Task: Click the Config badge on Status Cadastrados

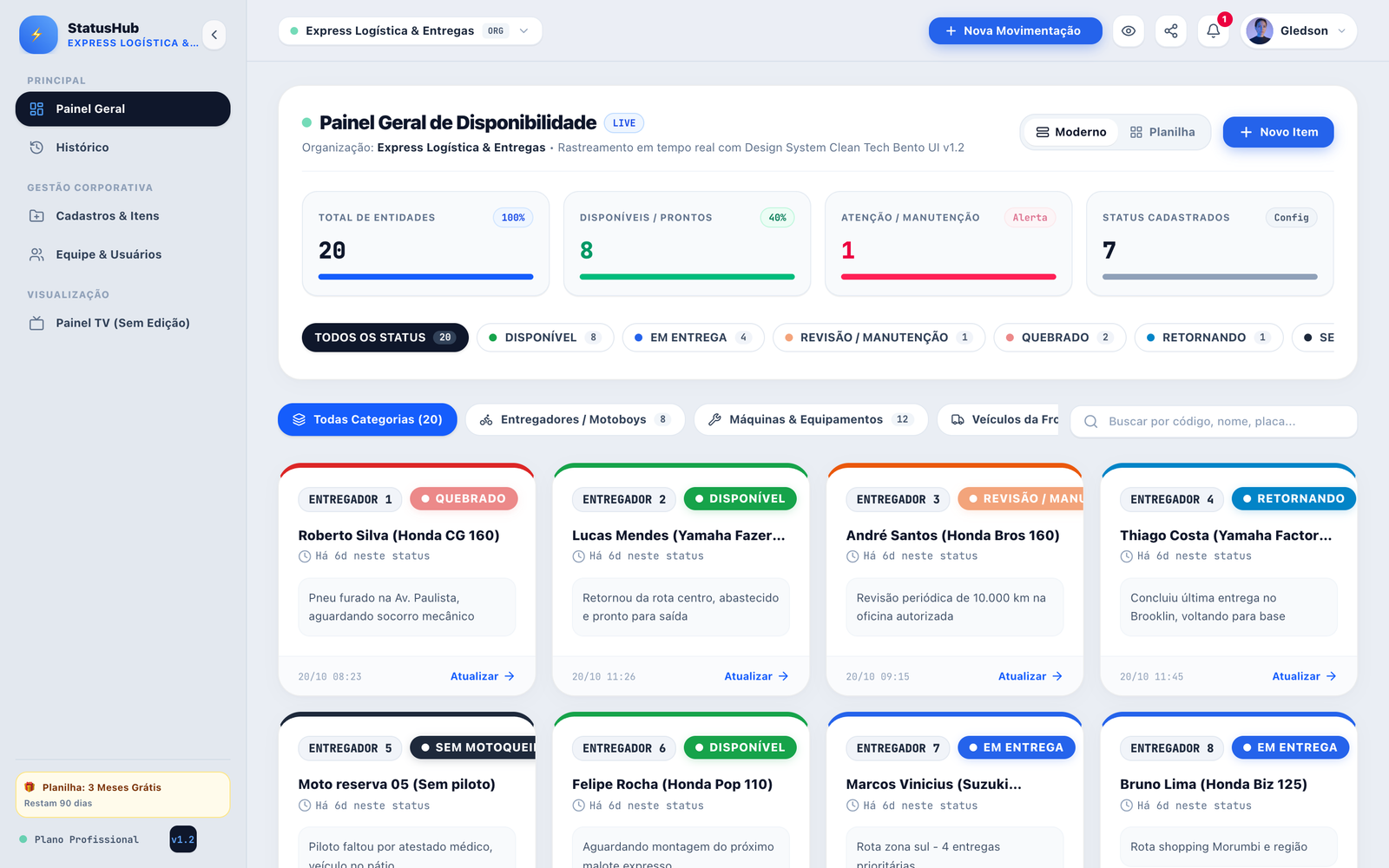Action: point(1291,218)
